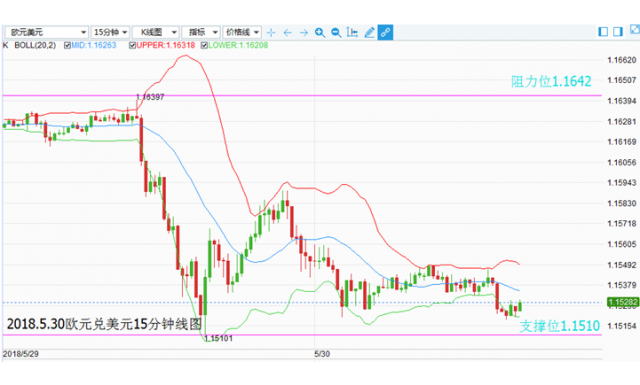Viewport: 640px width, 385px height.
Task: Zoom out of the chart
Action: (x=336, y=33)
